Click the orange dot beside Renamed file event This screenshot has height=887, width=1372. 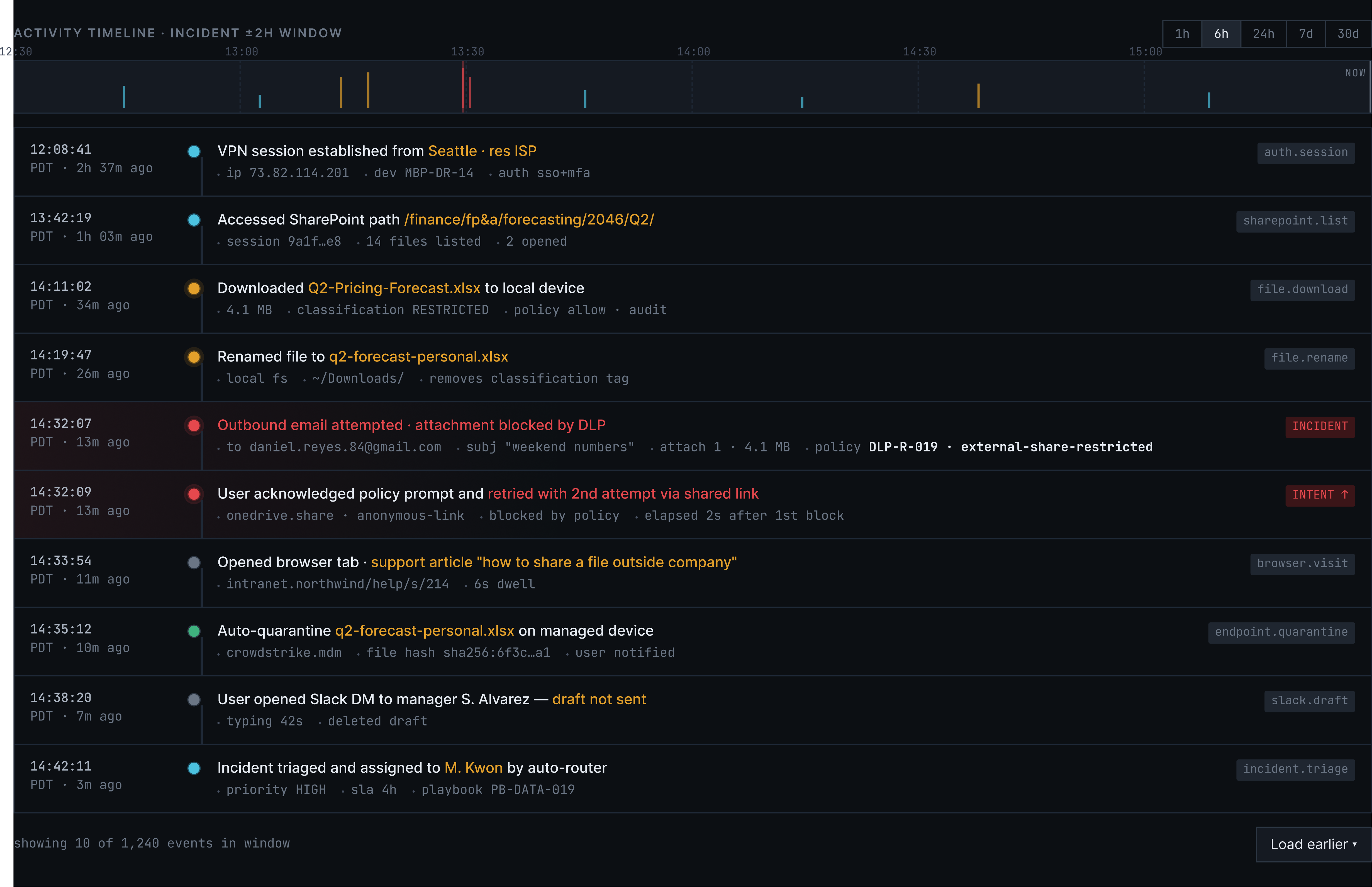pyautogui.click(x=194, y=357)
